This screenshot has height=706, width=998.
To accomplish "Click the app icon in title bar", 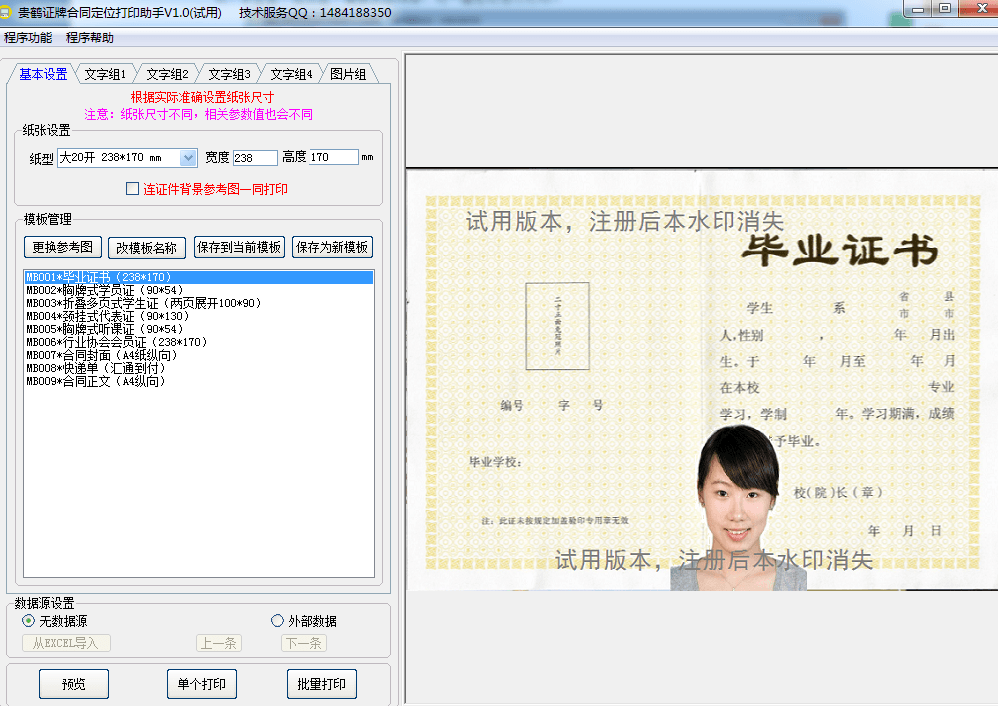I will 9,13.
